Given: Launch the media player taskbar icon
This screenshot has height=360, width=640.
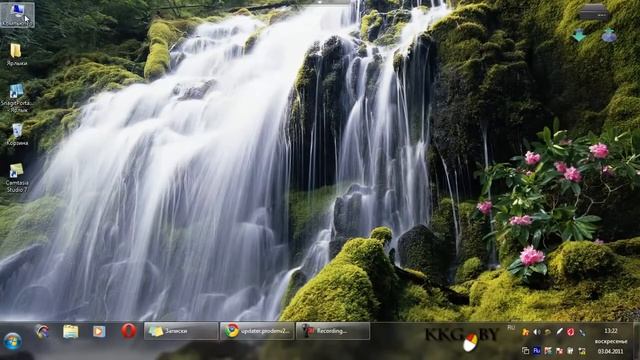Looking at the screenshot, I should pos(99,331).
